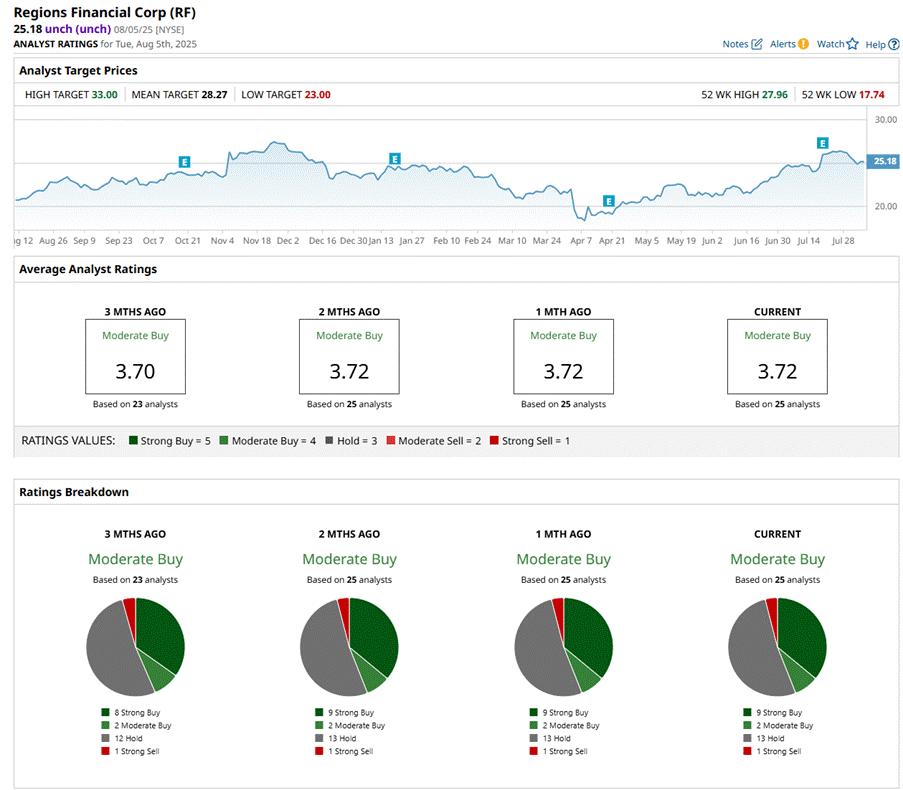Click the Regions Financial Corp (RF) title
The image size is (903, 790).
point(105,12)
